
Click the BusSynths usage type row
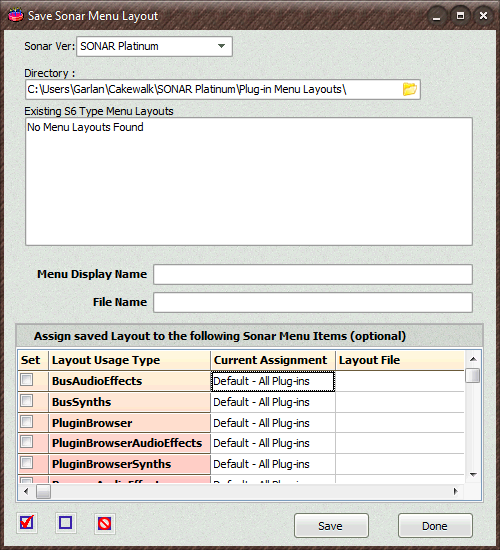point(129,402)
